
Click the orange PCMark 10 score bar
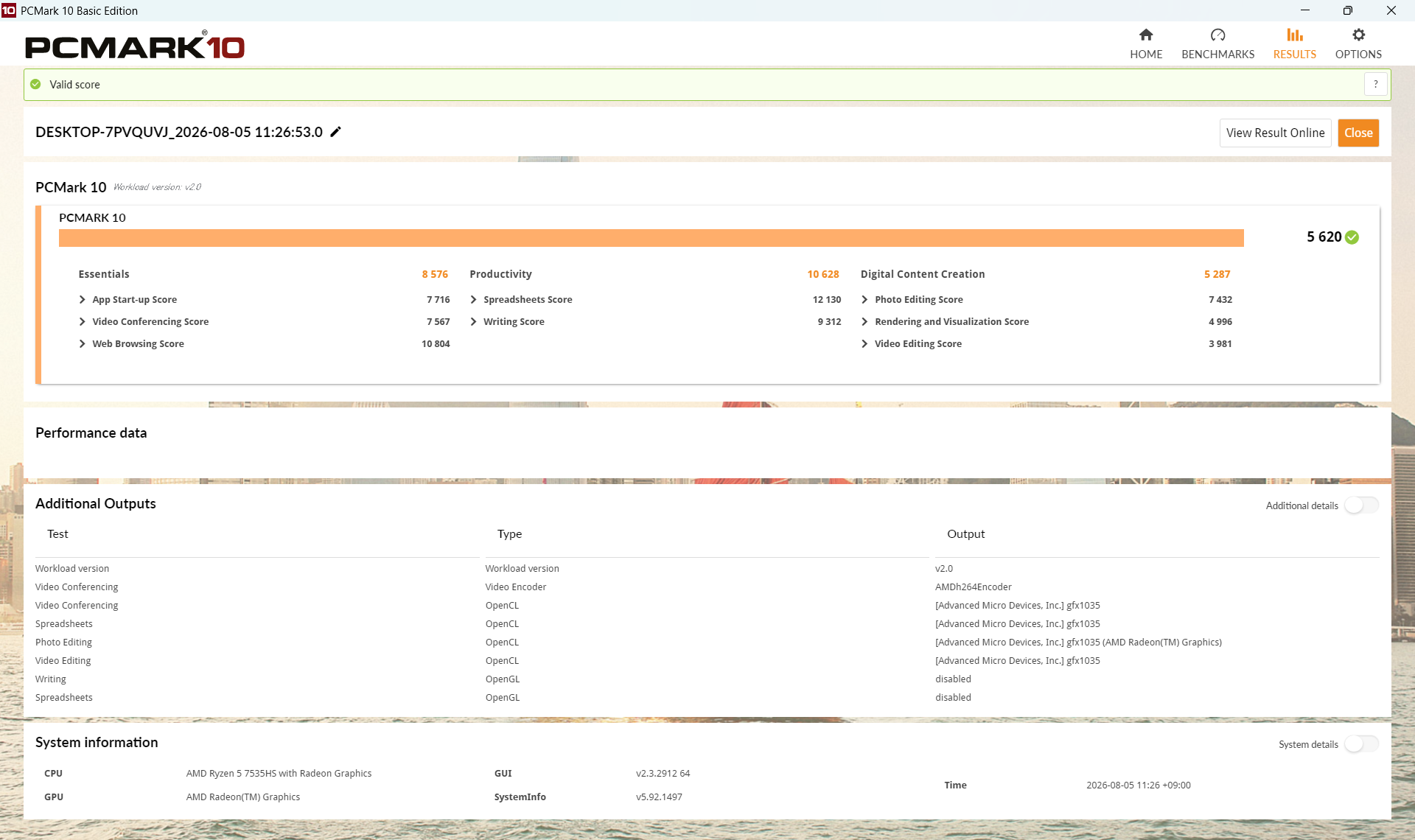651,238
